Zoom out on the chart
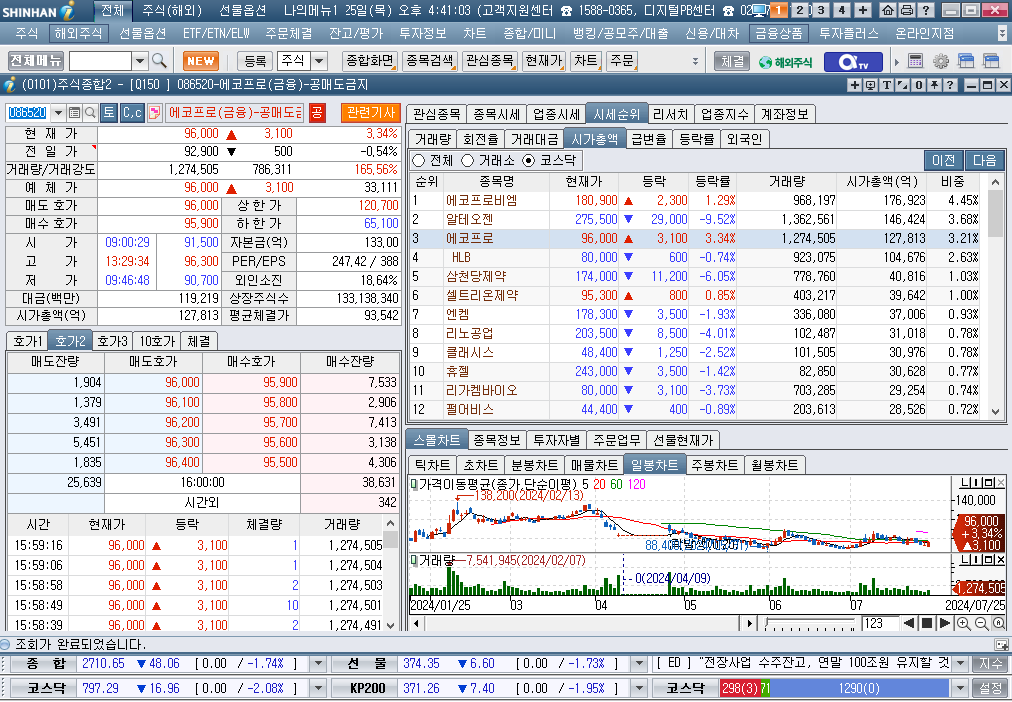Viewport: 1012px width, 702px height. (x=981, y=623)
